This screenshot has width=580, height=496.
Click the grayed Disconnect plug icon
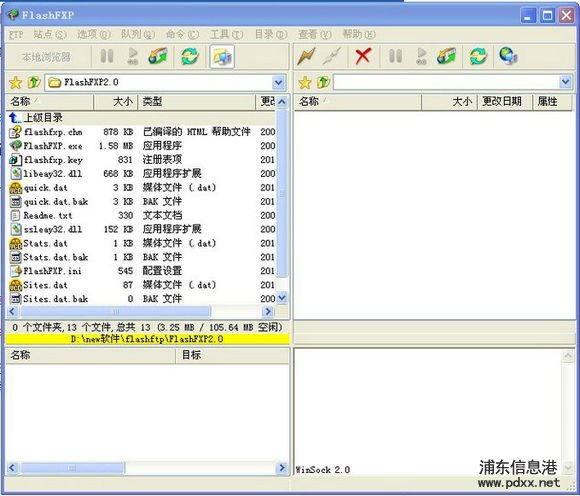(x=333, y=56)
